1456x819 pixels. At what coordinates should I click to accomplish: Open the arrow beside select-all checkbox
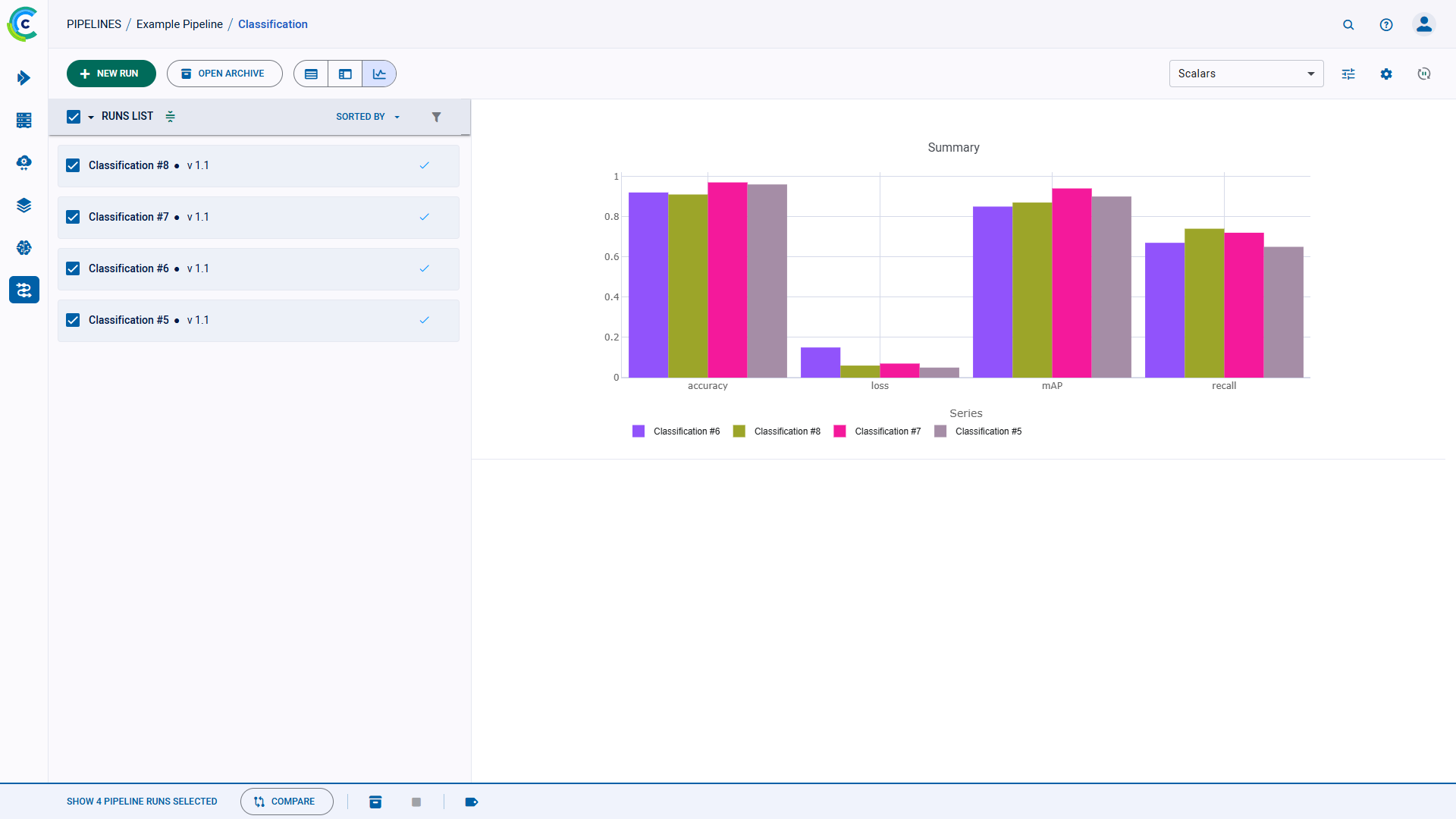click(91, 117)
